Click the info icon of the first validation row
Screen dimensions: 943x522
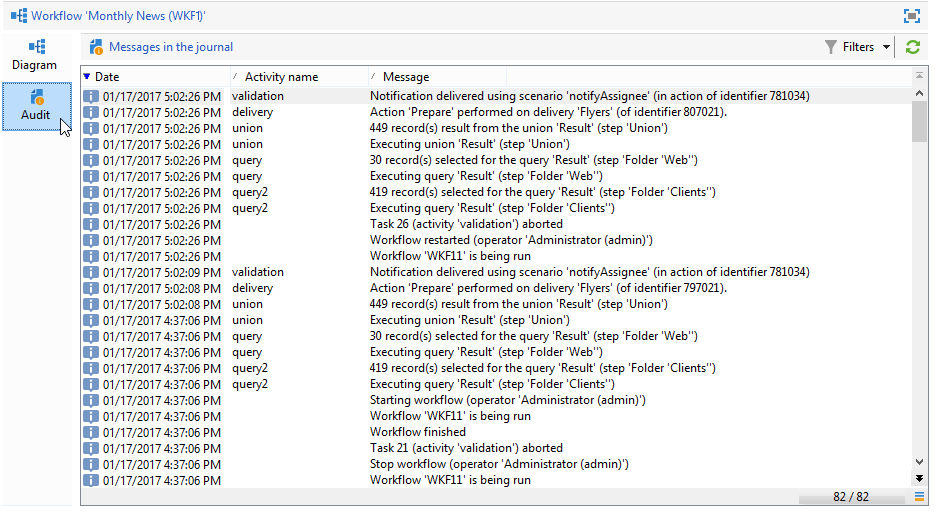tap(91, 96)
